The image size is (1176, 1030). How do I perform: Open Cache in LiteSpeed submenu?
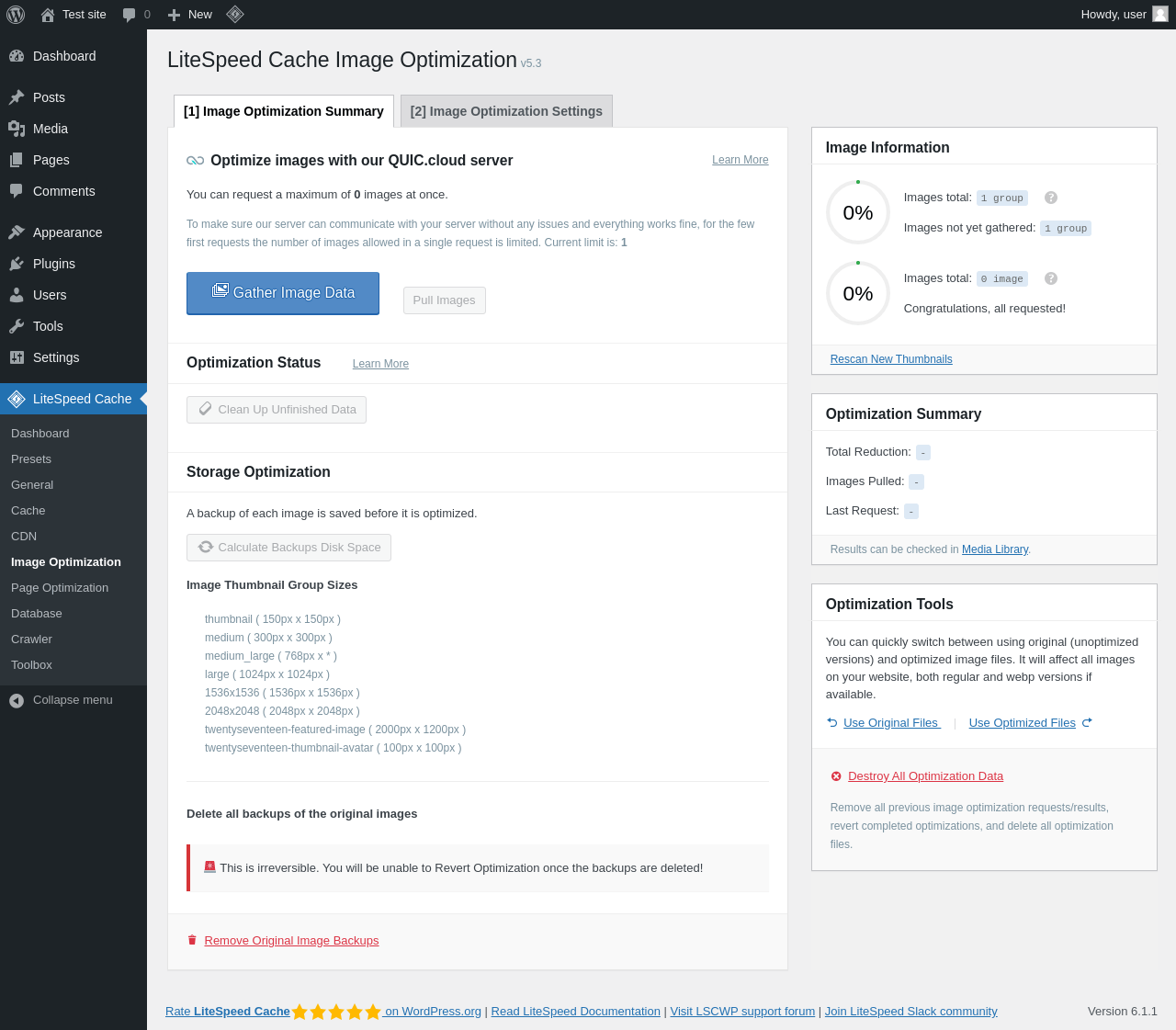(x=28, y=511)
